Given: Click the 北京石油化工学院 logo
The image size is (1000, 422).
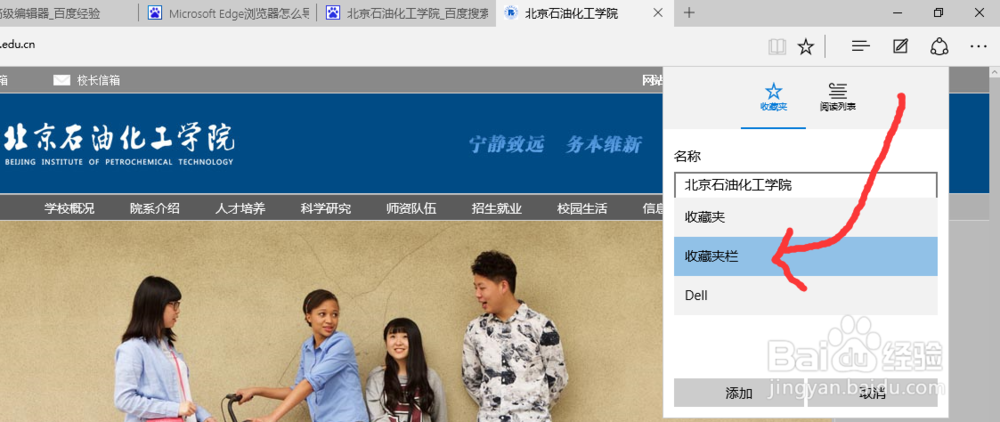Looking at the screenshot, I should (x=118, y=144).
